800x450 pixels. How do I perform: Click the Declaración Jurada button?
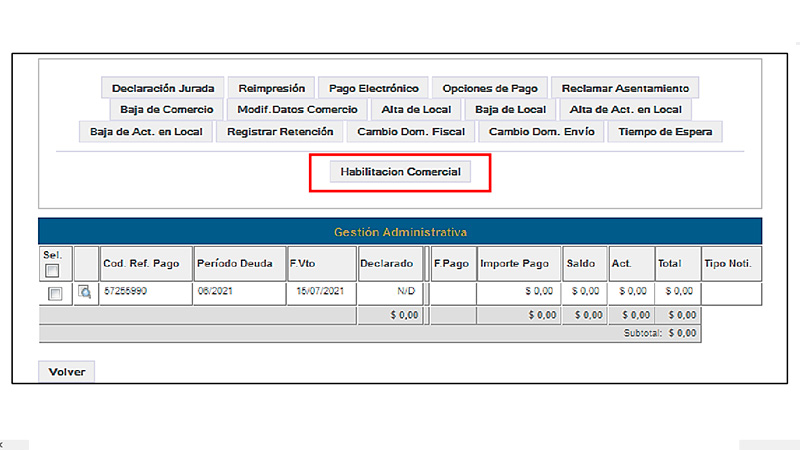163,88
